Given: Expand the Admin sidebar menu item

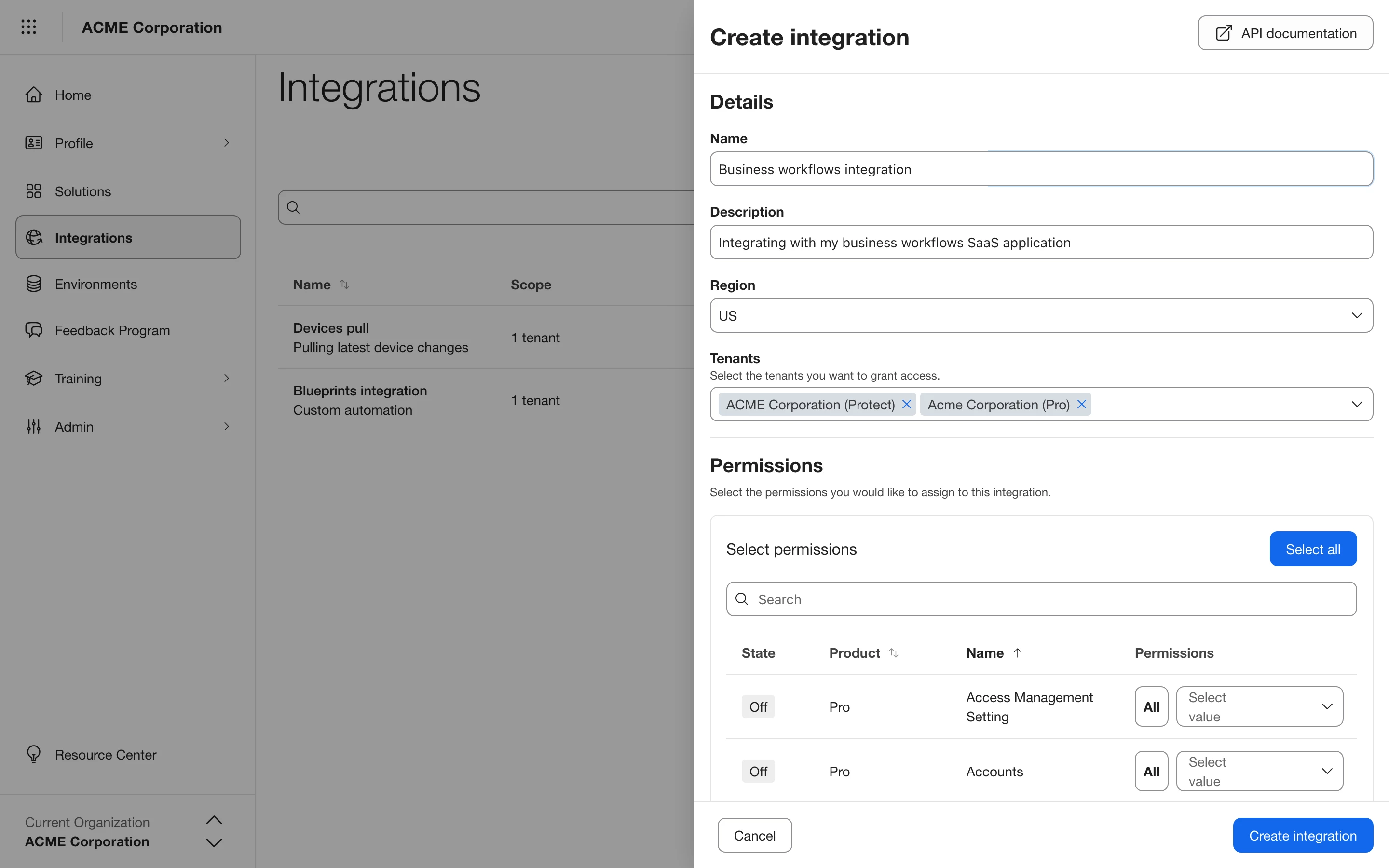Looking at the screenshot, I should point(226,427).
